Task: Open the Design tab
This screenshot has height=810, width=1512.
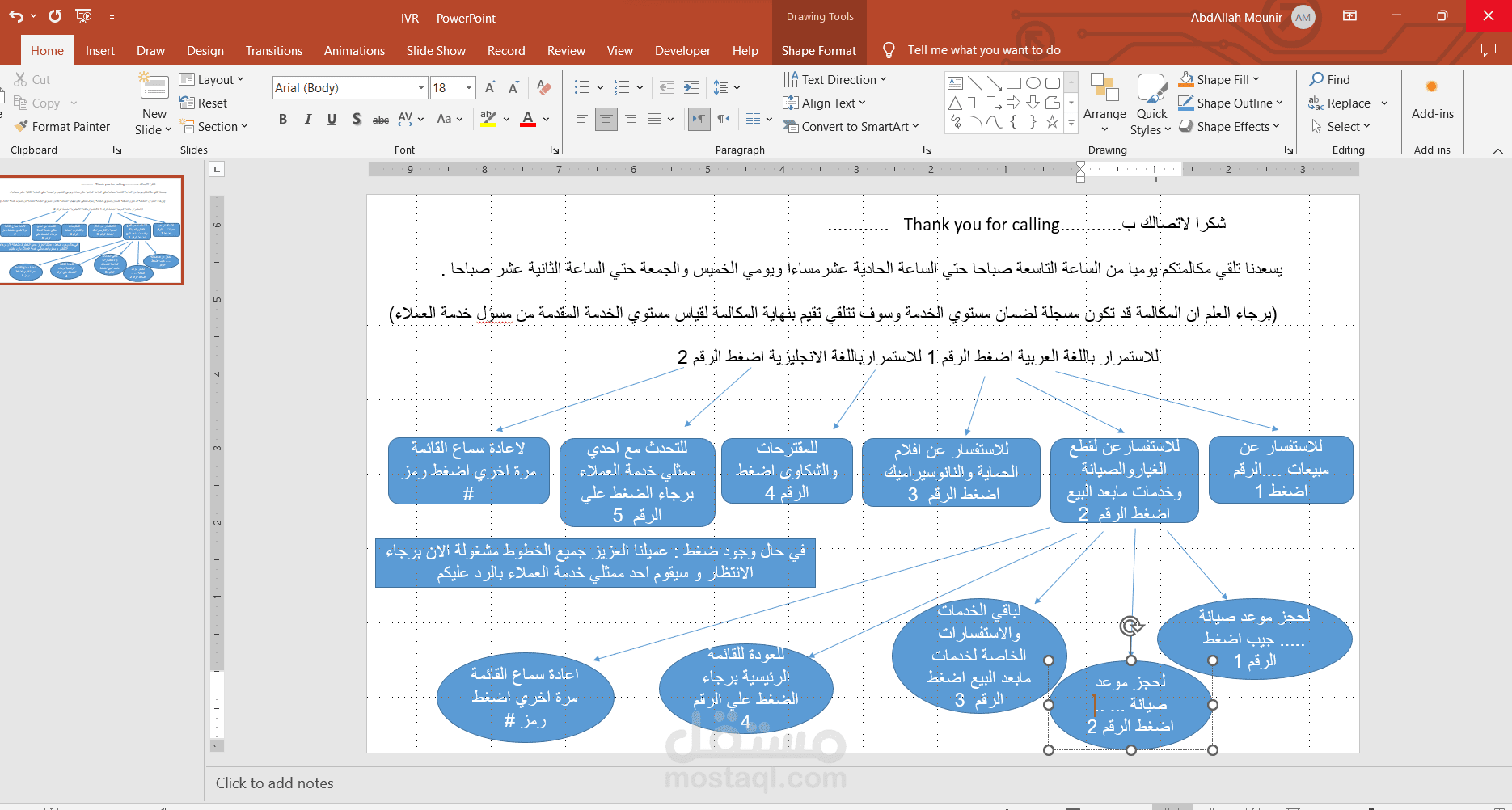Action: (205, 50)
